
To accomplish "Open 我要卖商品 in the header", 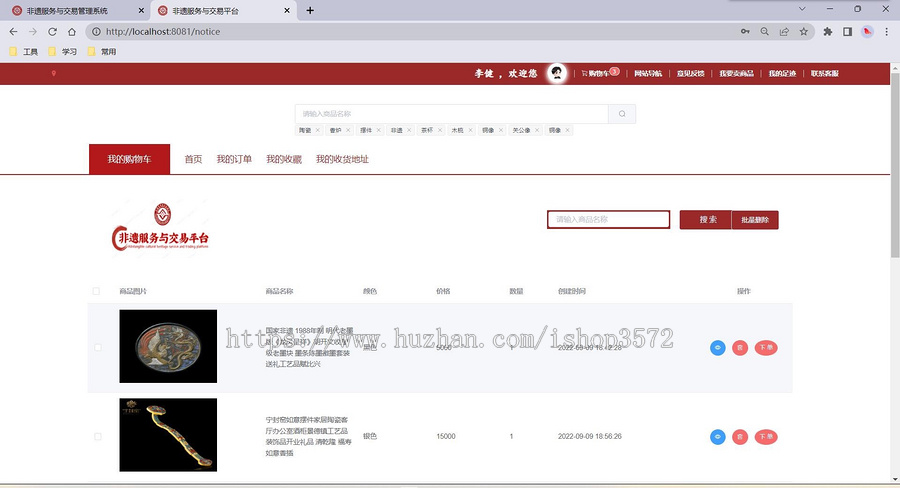I will point(736,73).
